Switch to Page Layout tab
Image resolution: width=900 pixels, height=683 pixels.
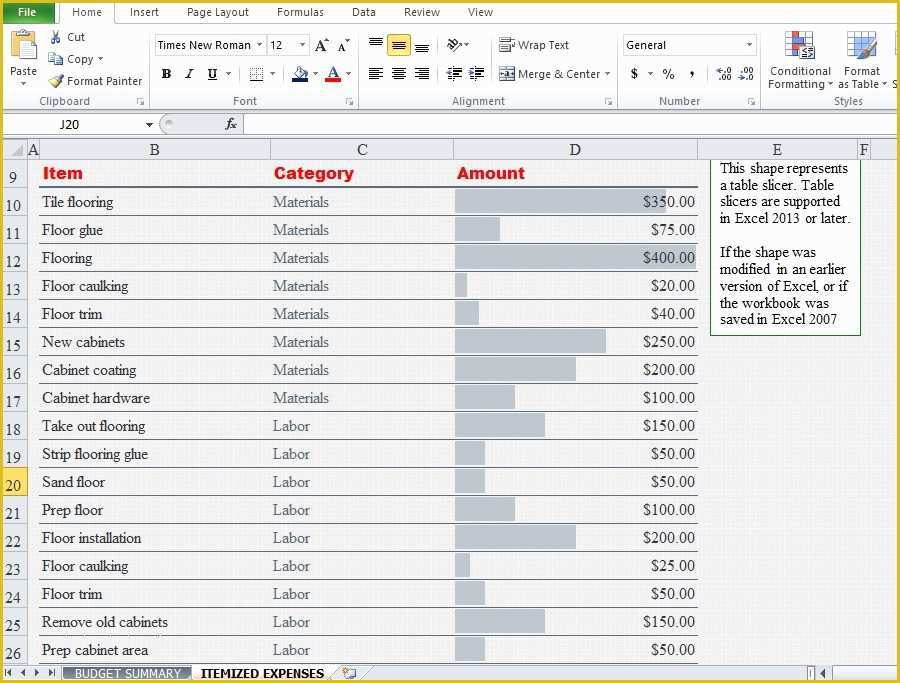[x=218, y=12]
